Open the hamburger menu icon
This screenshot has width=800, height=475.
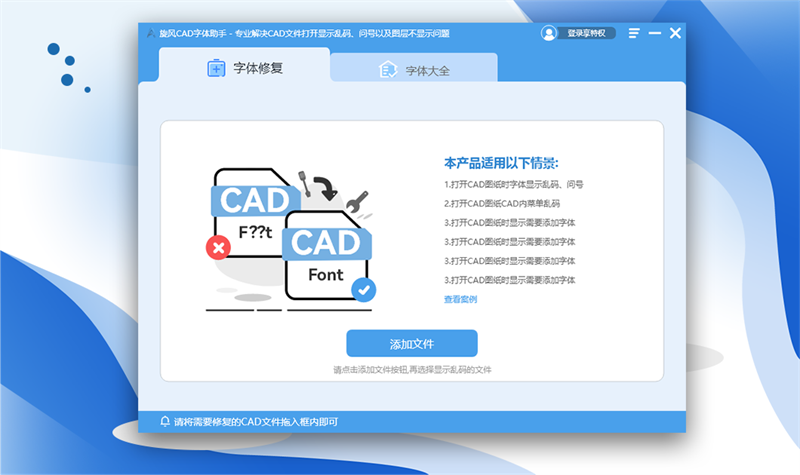[x=634, y=33]
